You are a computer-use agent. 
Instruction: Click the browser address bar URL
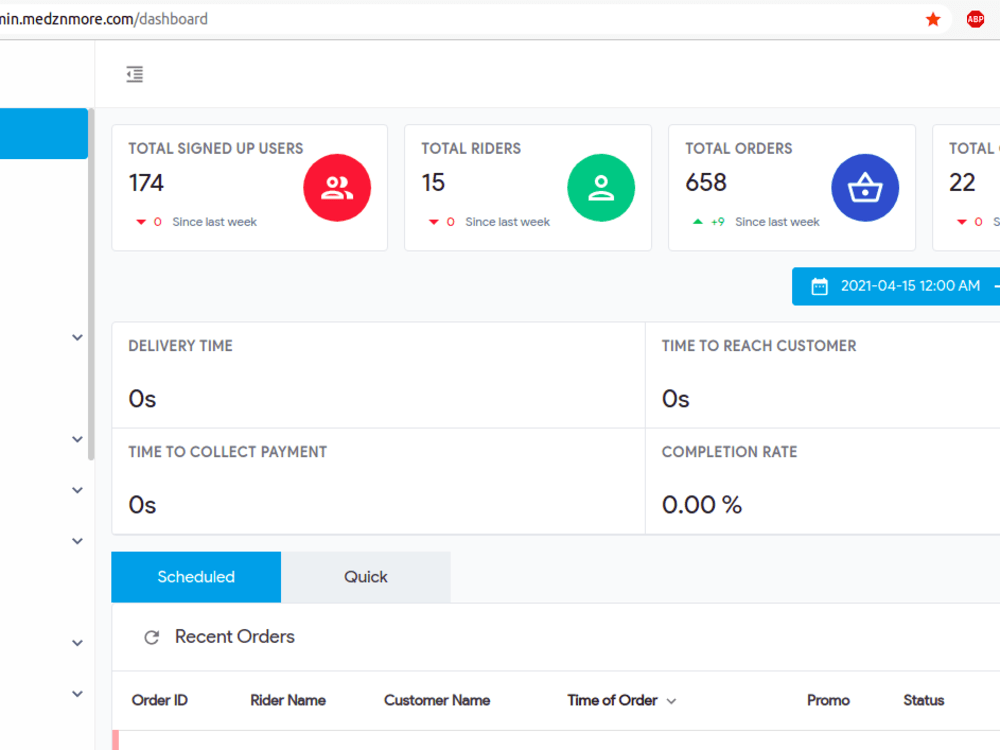(x=104, y=19)
